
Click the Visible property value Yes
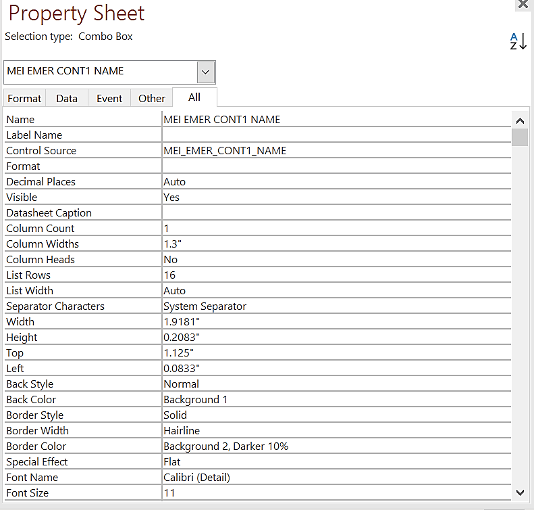(336, 197)
